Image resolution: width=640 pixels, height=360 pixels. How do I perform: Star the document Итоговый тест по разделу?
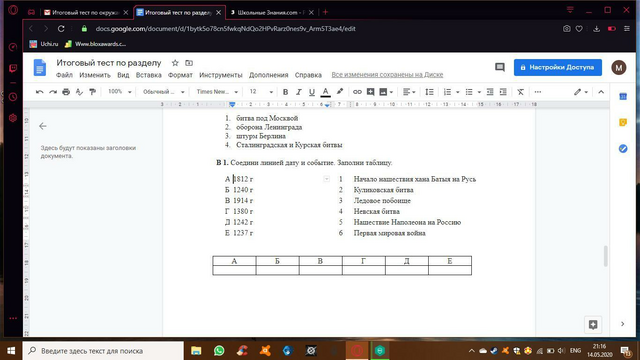coord(175,63)
